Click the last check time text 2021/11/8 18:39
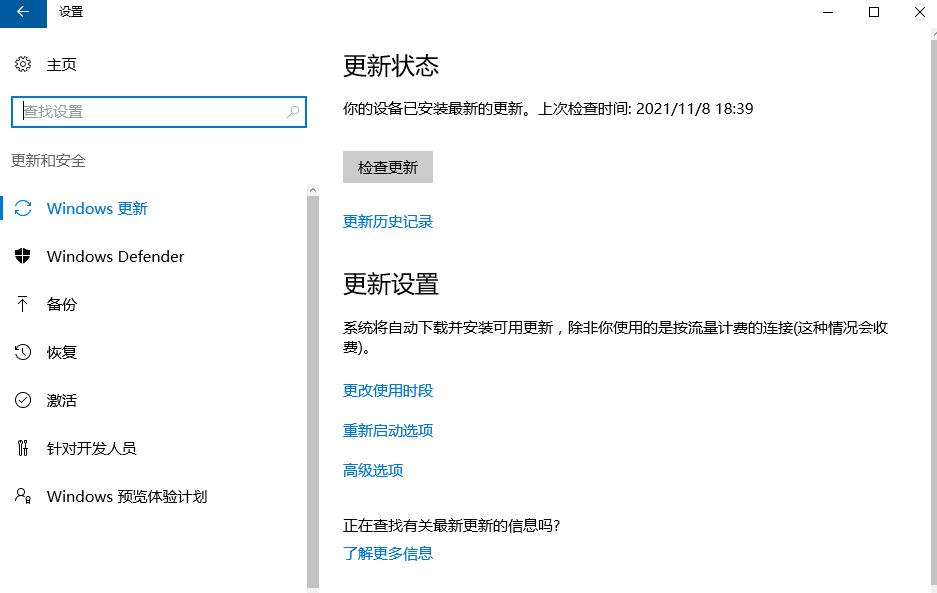This screenshot has width=937, height=593. 694,109
